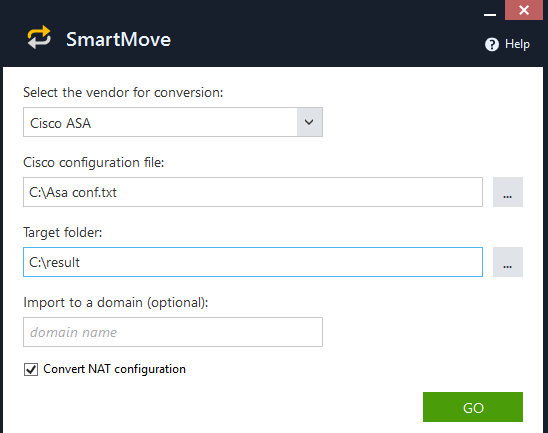Start conversion with the GO button

point(473,407)
